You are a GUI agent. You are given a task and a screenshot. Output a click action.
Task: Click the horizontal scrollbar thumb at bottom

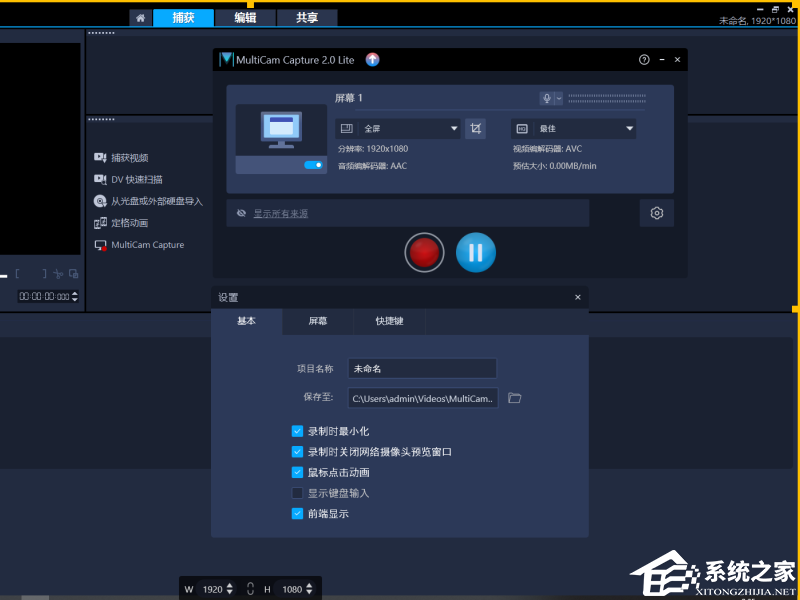[x=35, y=597]
